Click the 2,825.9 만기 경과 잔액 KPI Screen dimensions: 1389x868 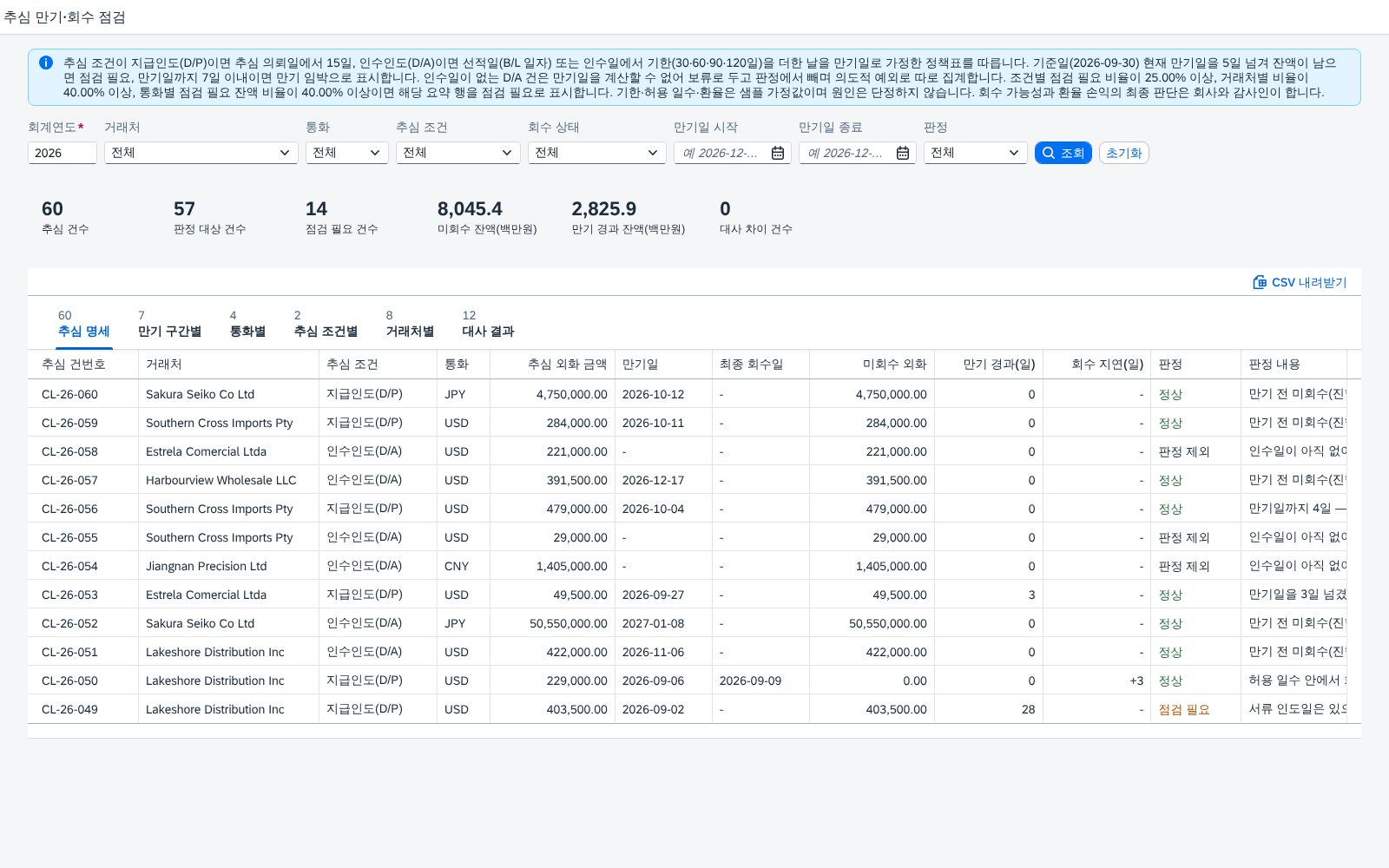pos(629,217)
